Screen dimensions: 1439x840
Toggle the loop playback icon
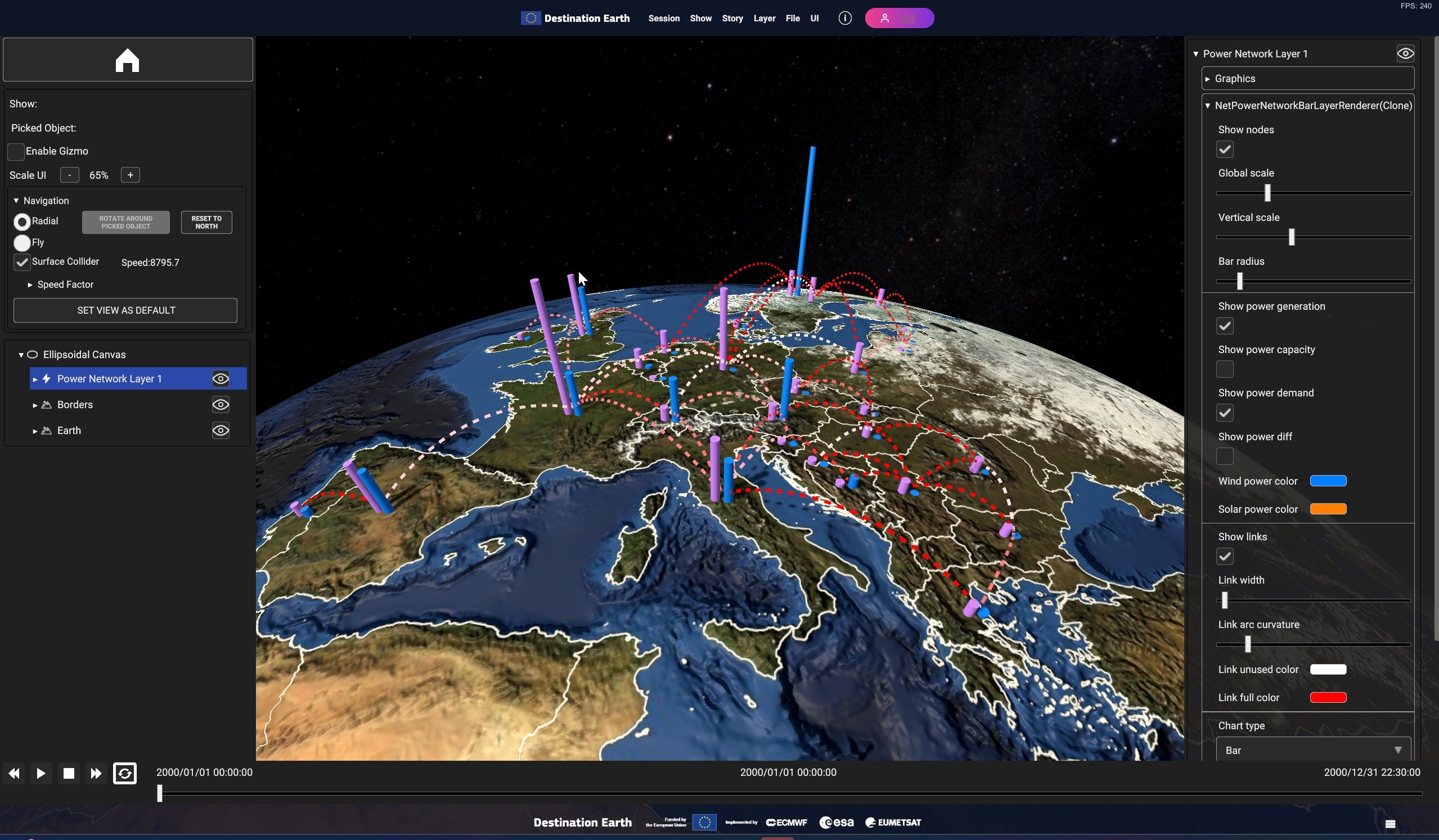point(124,773)
